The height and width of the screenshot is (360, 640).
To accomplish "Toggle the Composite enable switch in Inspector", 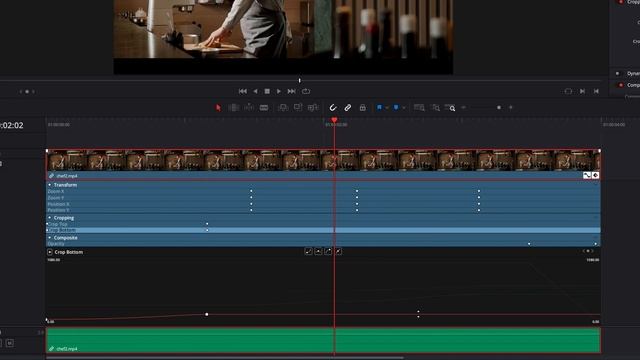I will (x=621, y=85).
